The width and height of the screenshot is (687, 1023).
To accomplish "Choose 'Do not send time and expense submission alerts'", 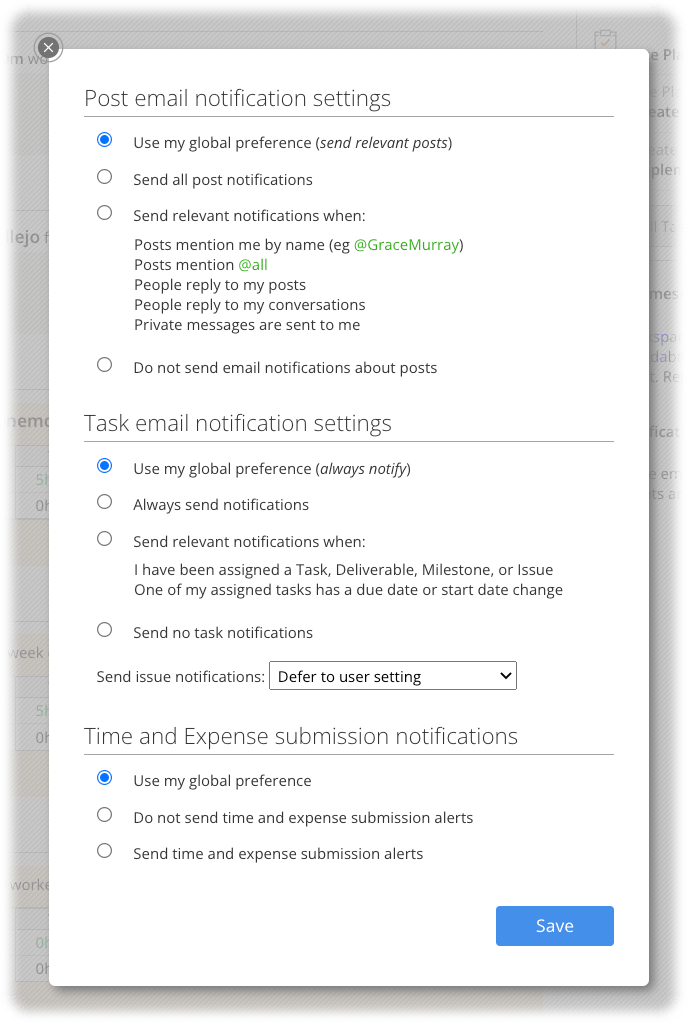I will [x=104, y=814].
